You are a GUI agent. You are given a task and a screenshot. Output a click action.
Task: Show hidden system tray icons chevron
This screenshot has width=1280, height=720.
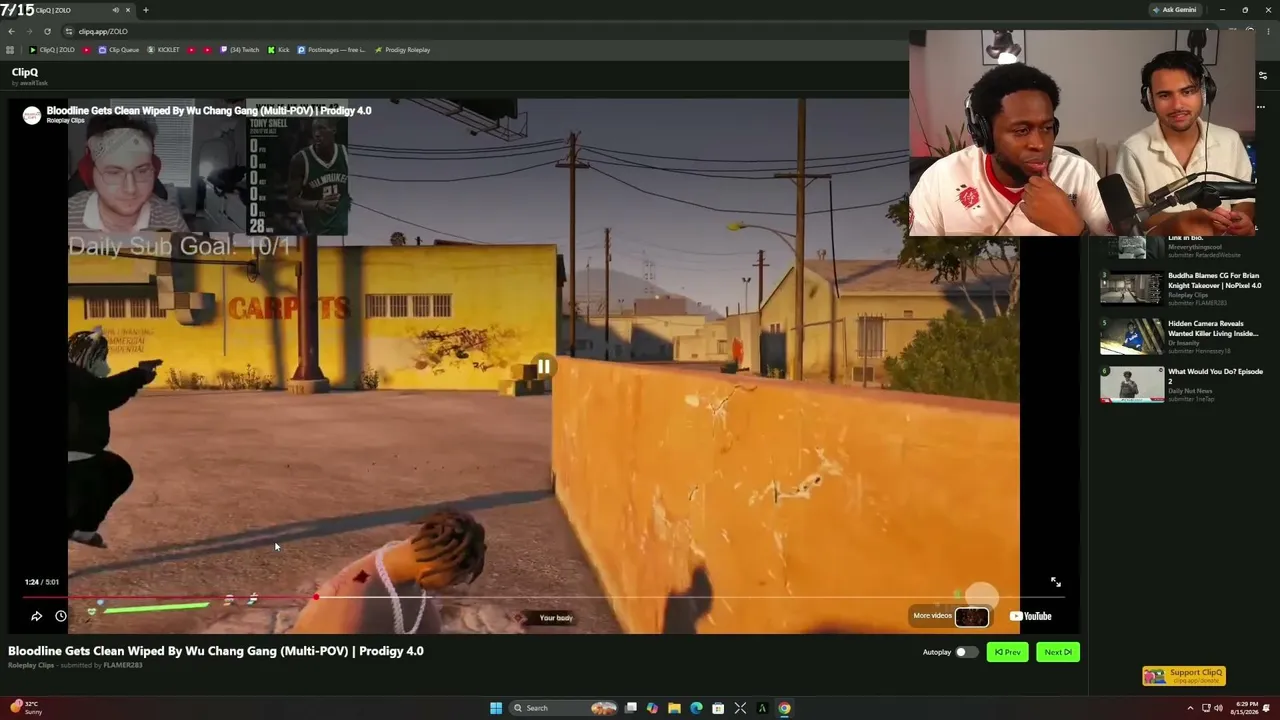pos(1190,708)
